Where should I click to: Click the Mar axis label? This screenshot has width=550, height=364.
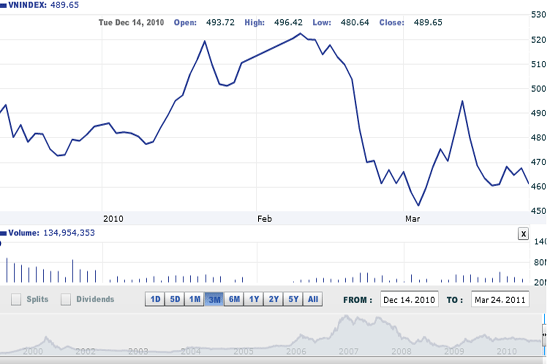(x=412, y=219)
